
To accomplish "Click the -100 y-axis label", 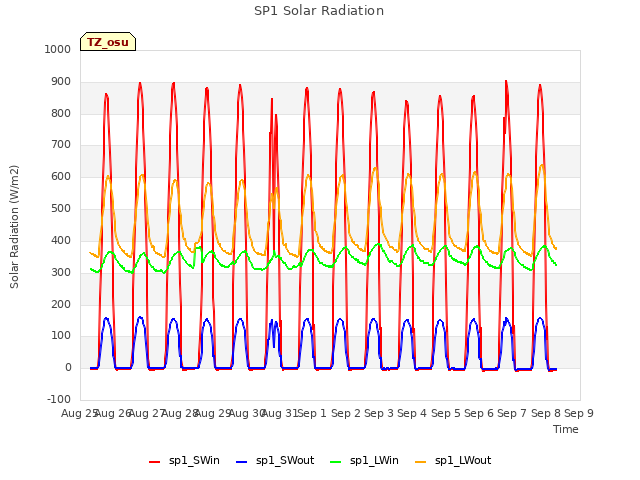I will point(59,399).
